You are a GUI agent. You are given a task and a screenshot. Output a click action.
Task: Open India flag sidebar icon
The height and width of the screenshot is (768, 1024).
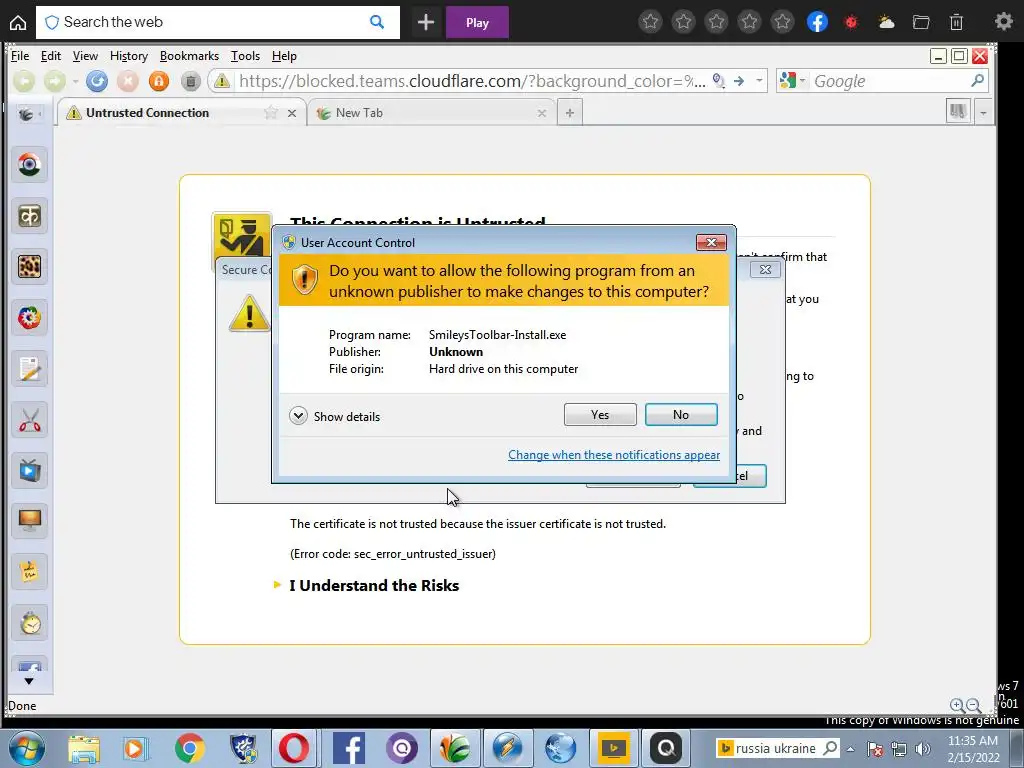tap(29, 164)
